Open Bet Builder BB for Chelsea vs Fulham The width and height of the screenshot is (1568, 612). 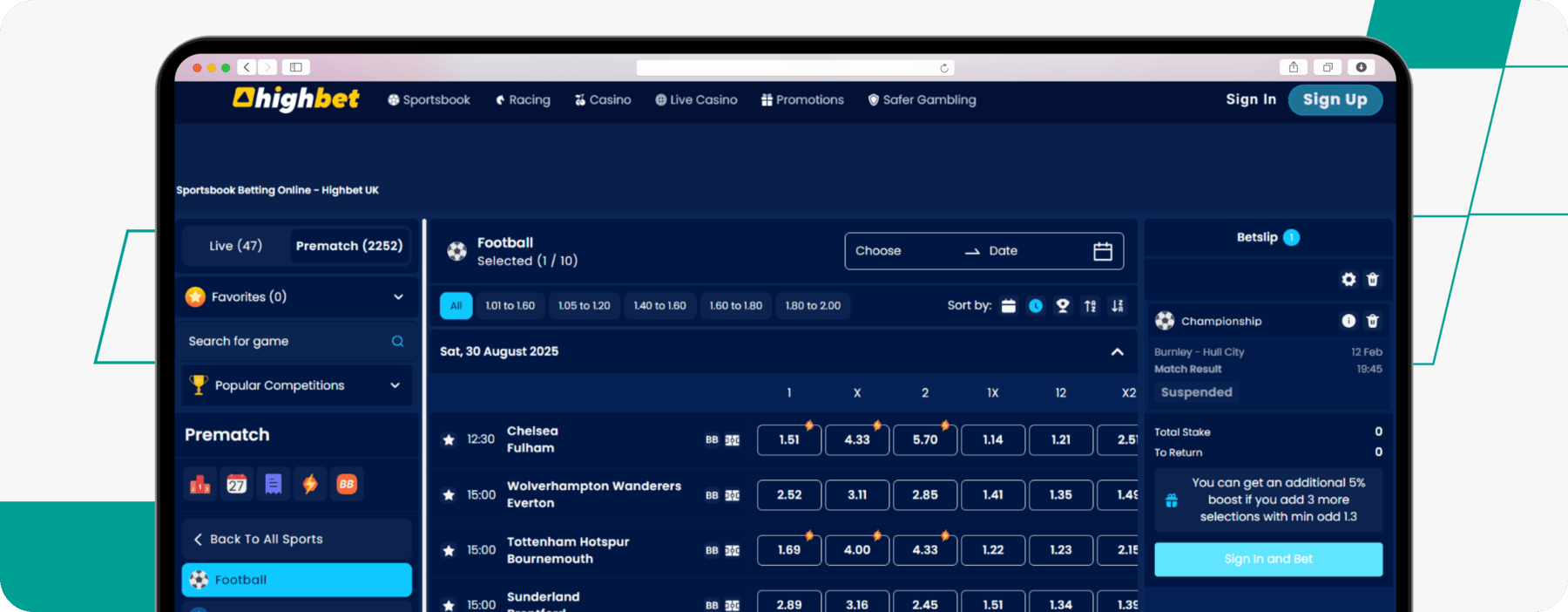(x=712, y=440)
